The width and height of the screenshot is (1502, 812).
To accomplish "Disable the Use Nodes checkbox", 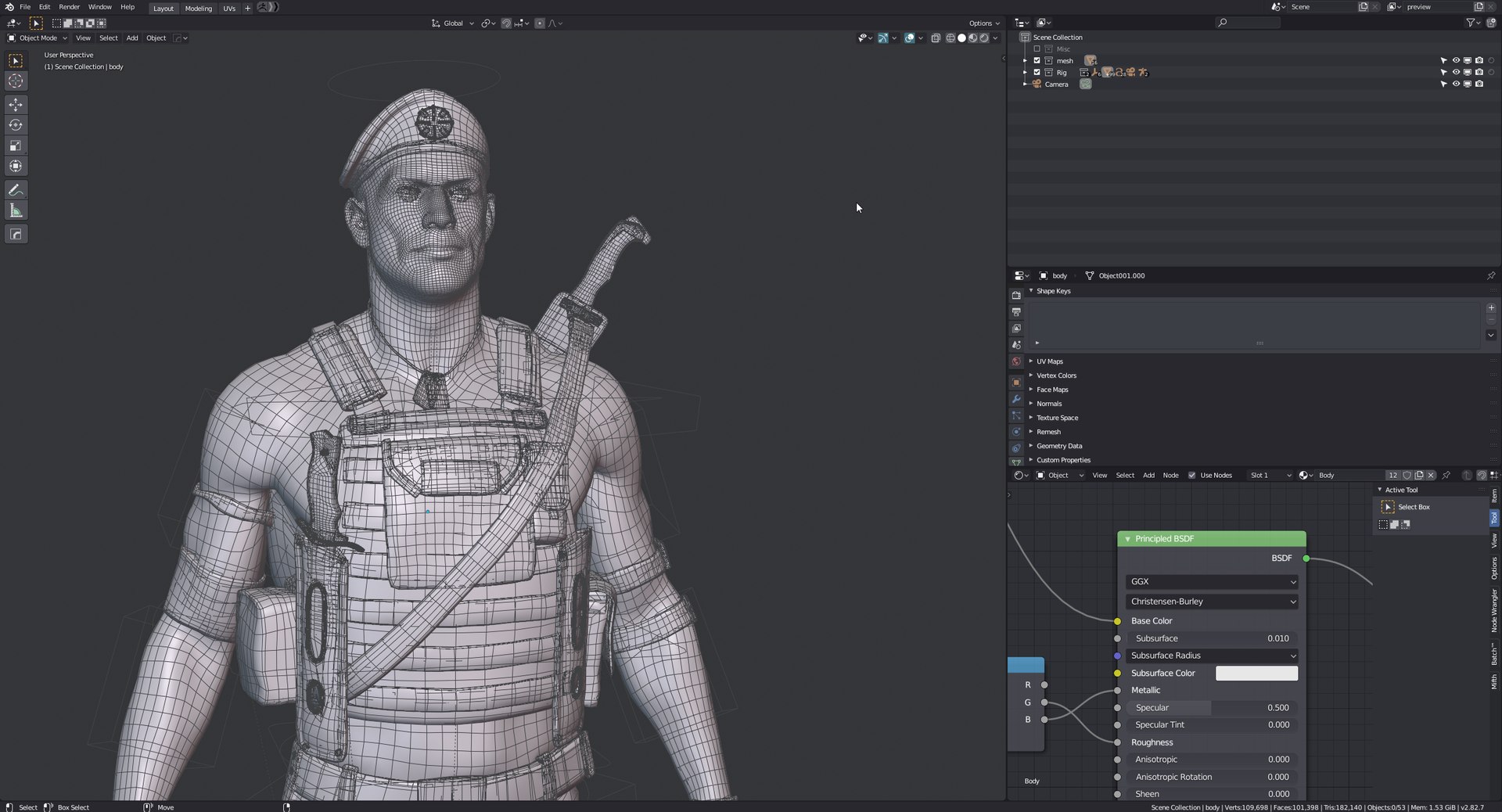I will tap(1192, 476).
